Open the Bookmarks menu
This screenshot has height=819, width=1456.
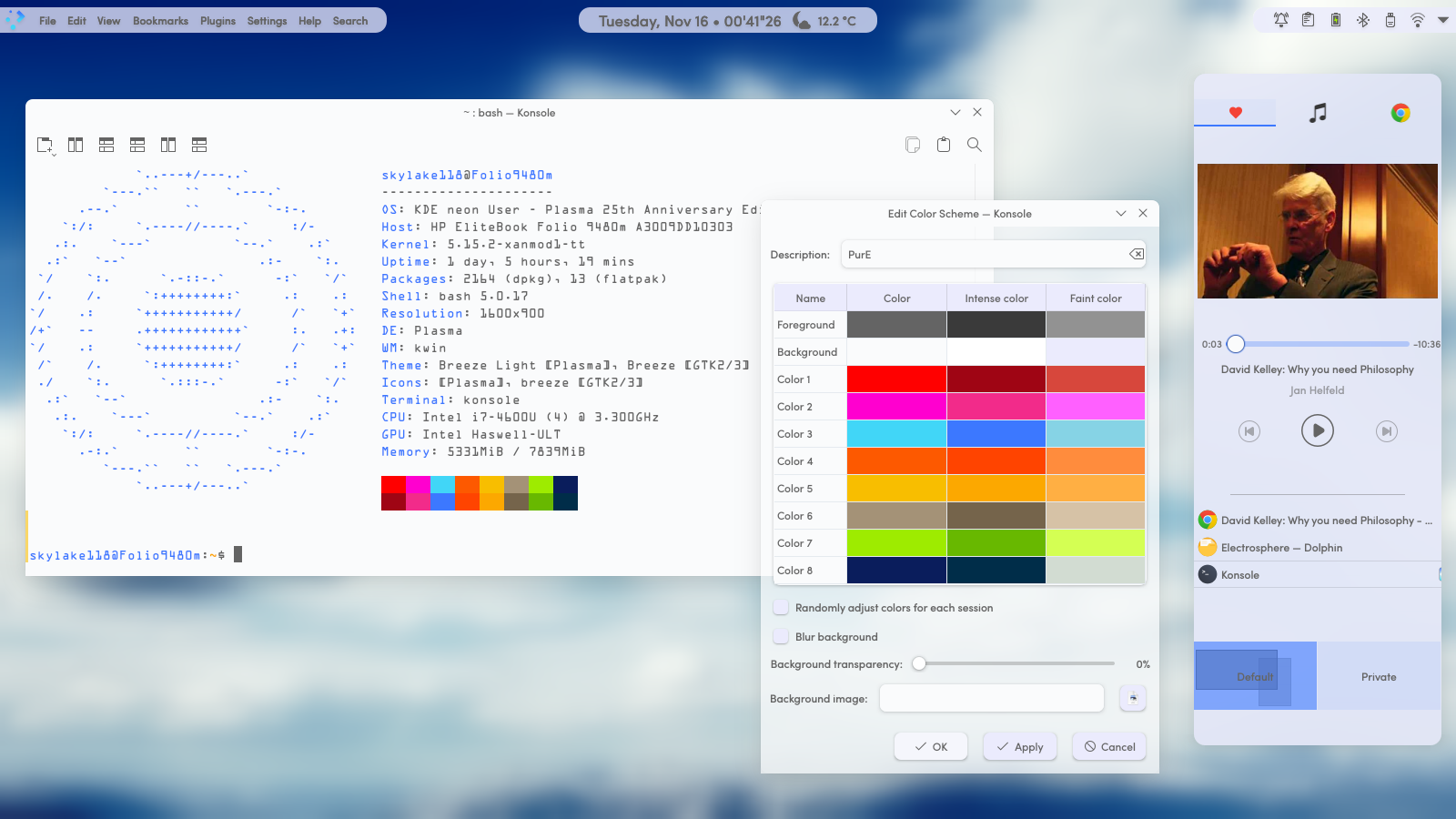[x=160, y=21]
